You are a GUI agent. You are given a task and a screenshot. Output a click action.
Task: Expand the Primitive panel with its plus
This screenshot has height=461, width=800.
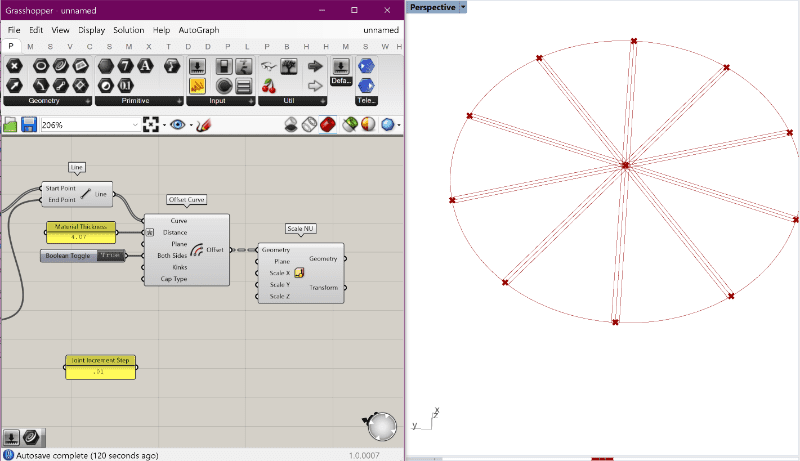pyautogui.click(x=179, y=101)
